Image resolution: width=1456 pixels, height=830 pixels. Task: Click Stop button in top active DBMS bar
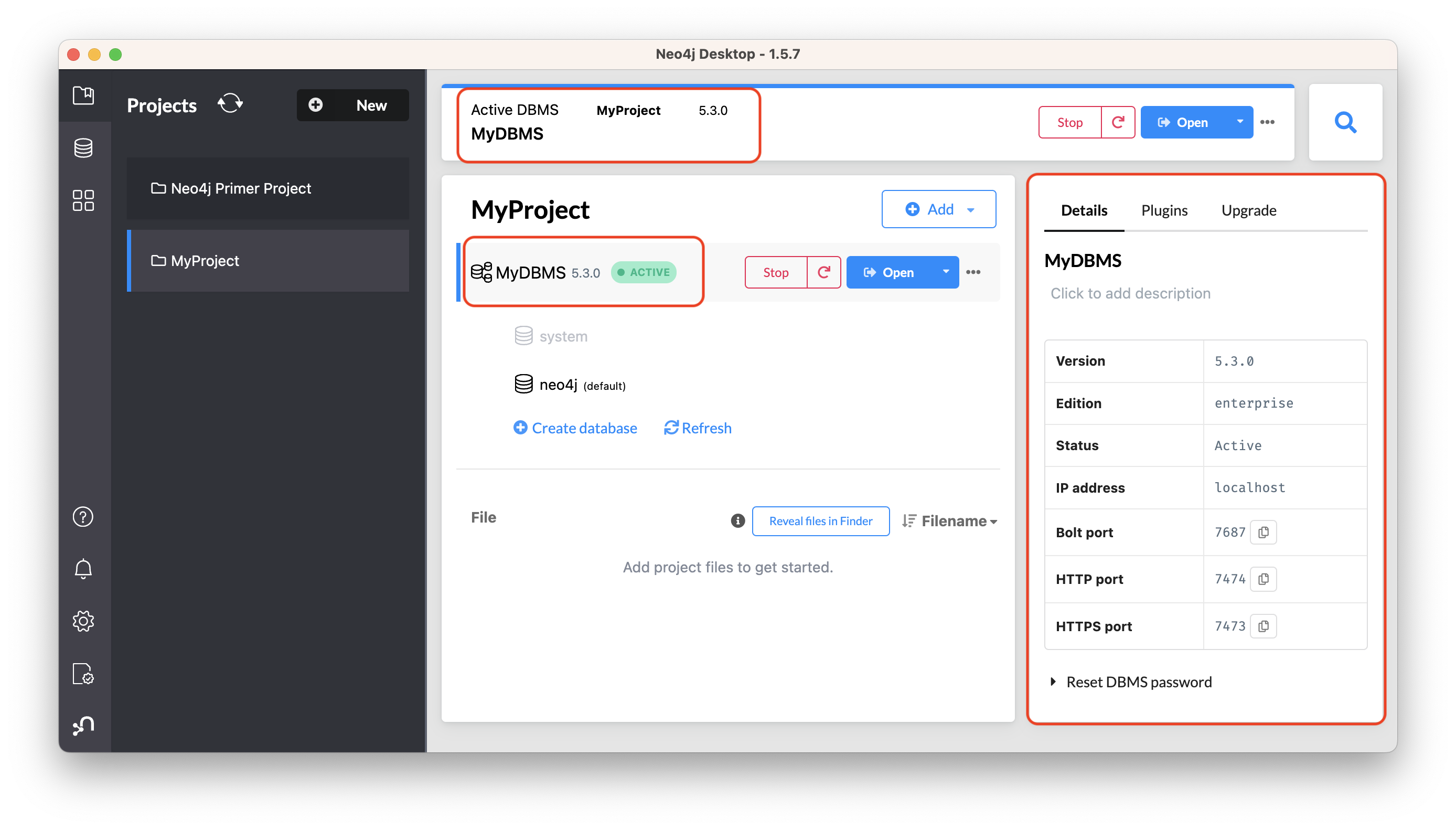pos(1069,122)
